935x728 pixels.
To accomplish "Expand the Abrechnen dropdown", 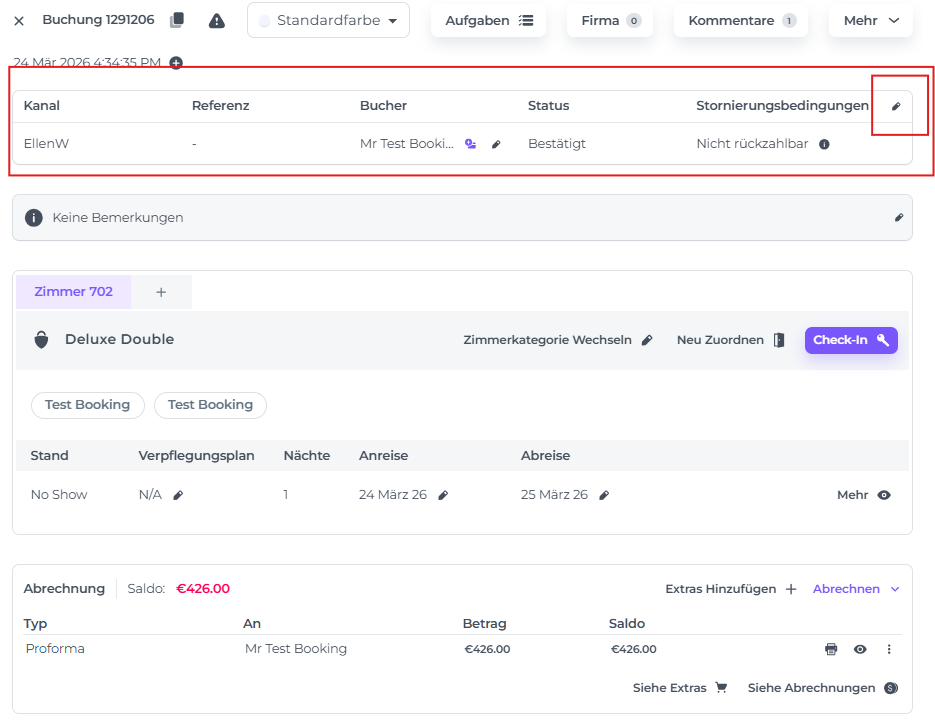I will (x=856, y=589).
